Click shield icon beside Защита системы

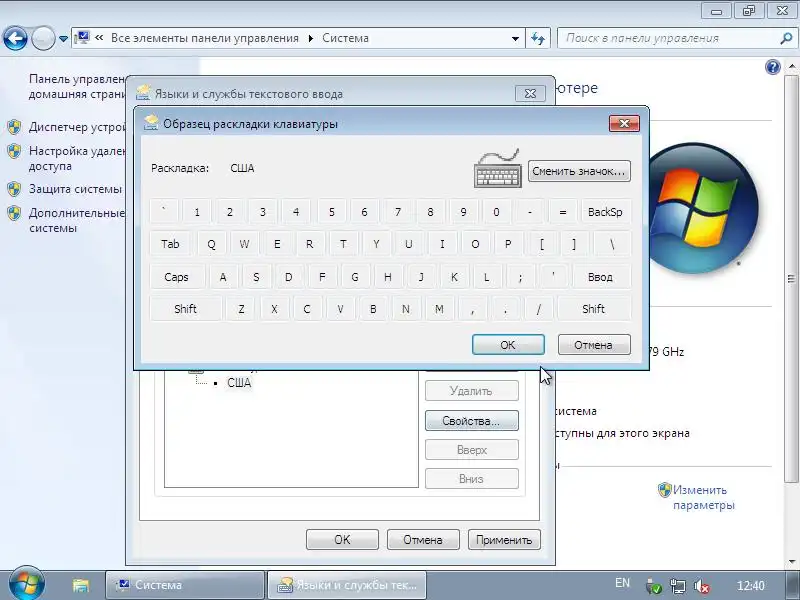point(14,189)
